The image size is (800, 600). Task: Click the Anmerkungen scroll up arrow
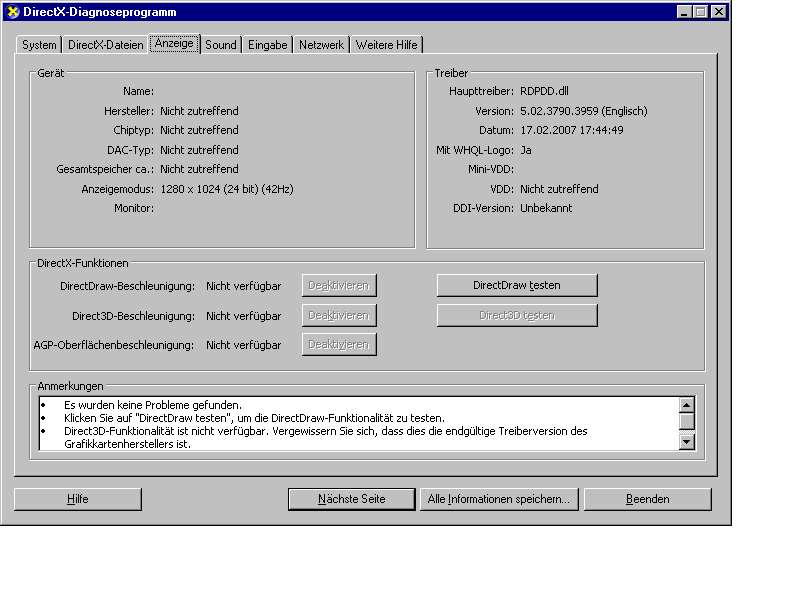[687, 405]
